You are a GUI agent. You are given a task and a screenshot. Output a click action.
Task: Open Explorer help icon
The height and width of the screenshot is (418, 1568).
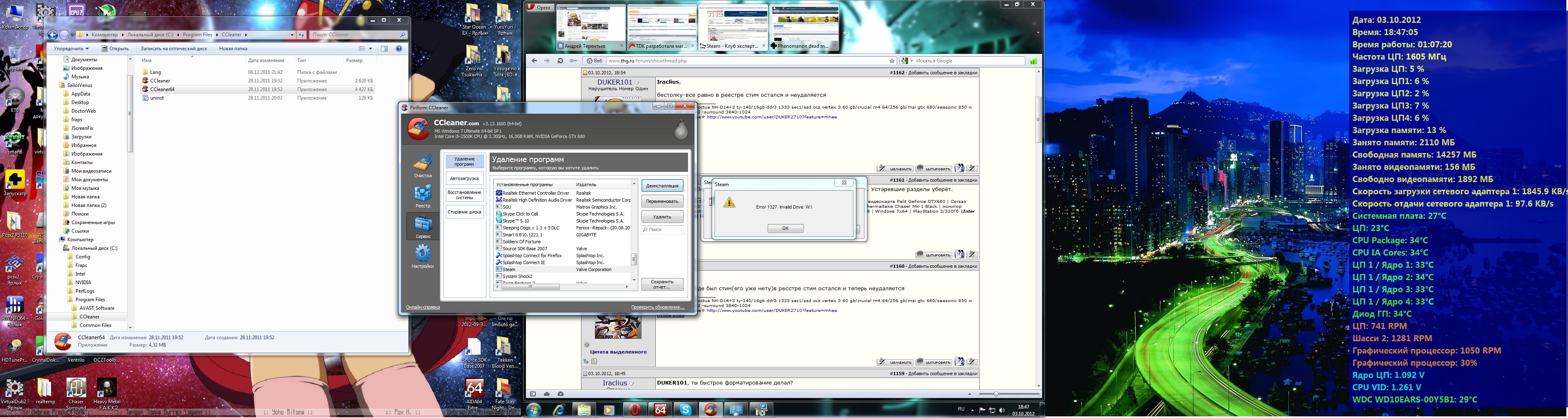(x=399, y=49)
